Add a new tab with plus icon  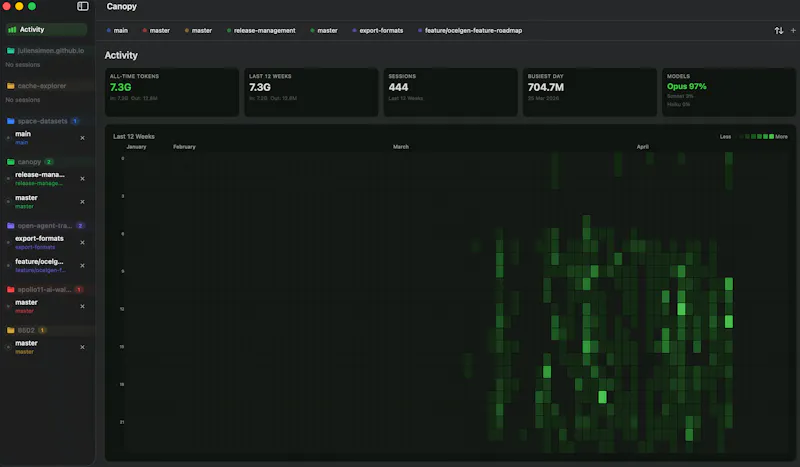pyautogui.click(x=793, y=31)
